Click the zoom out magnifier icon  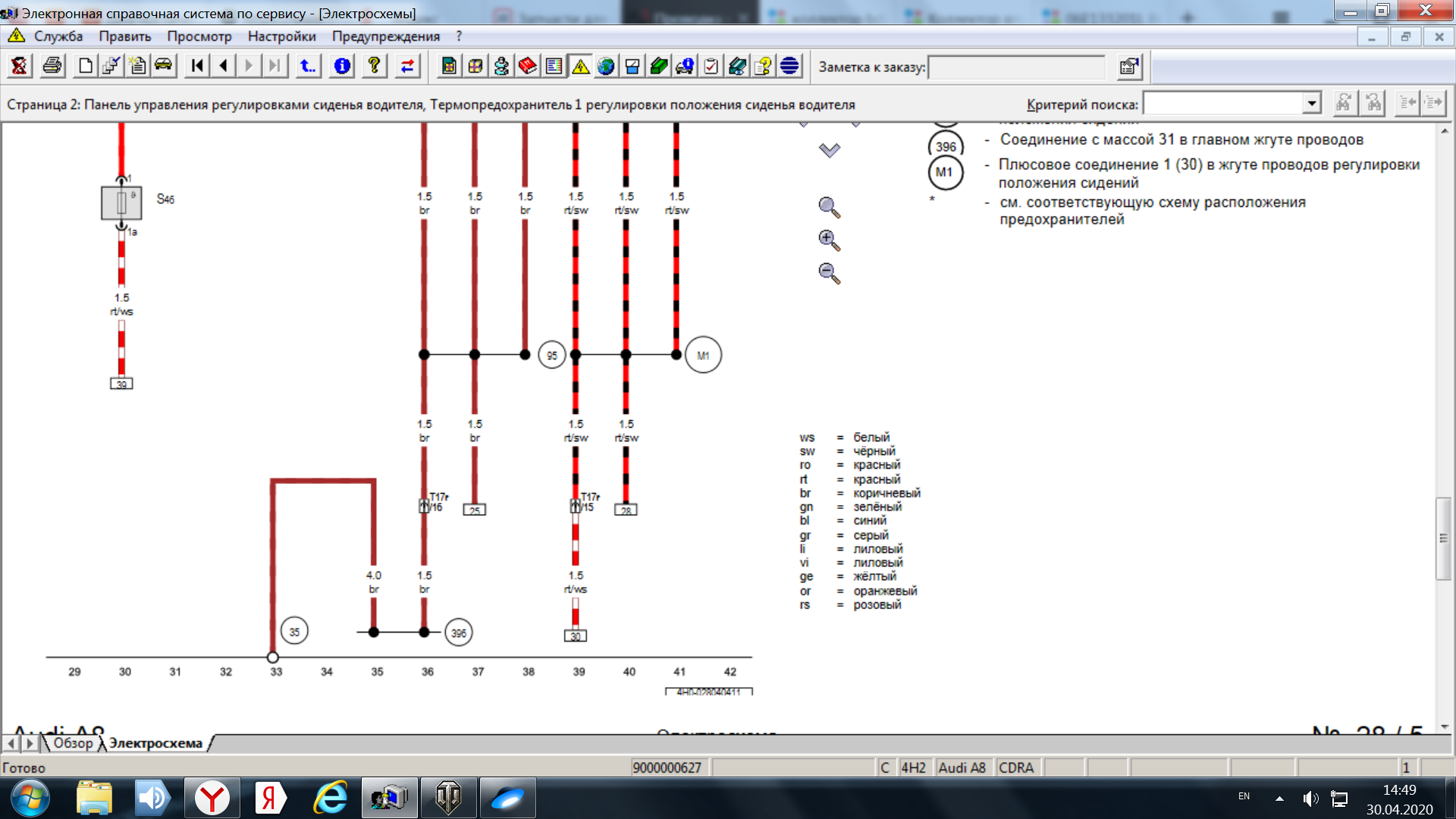pos(829,273)
